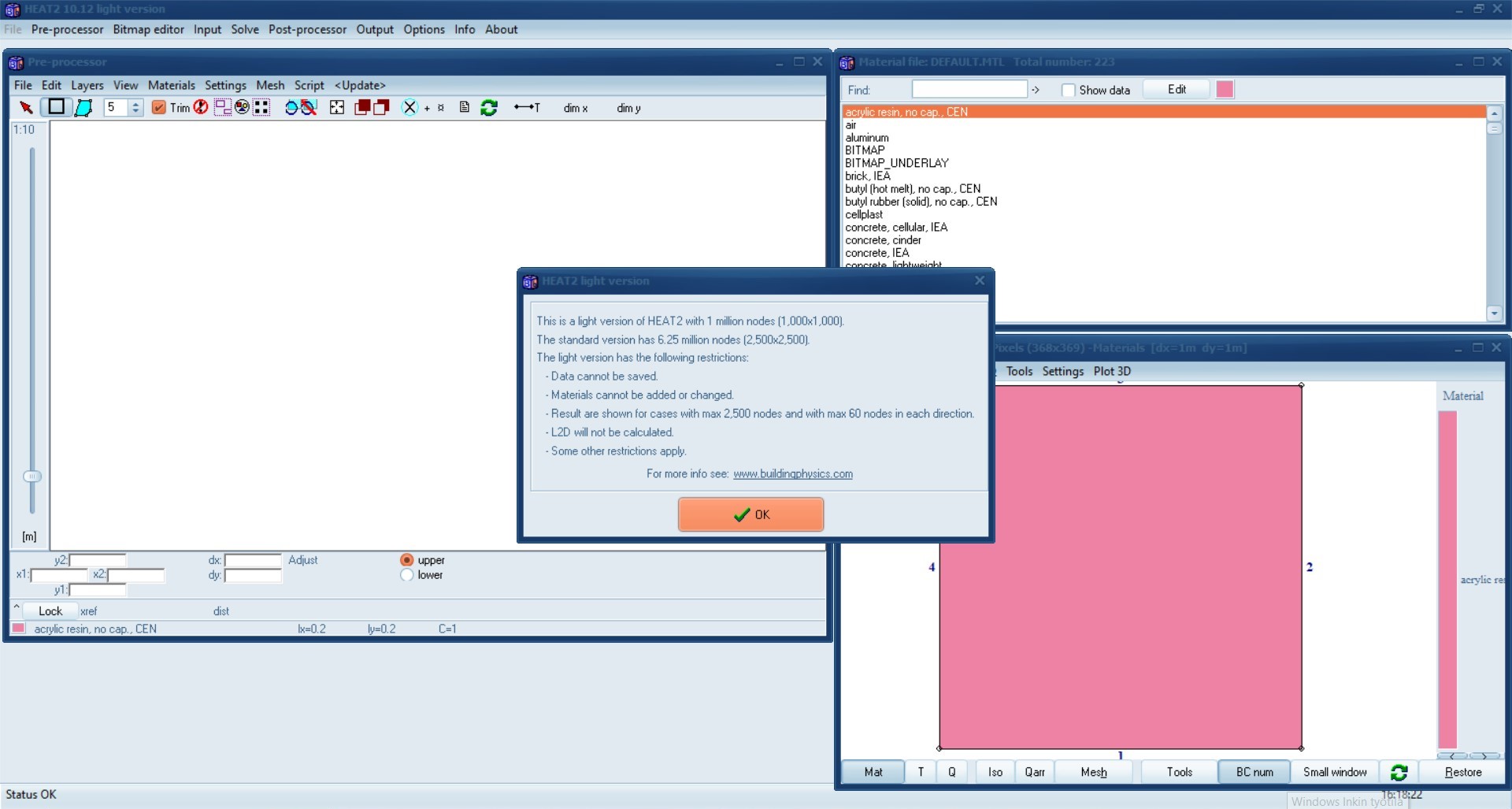Click the materials list scroll up arrow

[x=1495, y=113]
